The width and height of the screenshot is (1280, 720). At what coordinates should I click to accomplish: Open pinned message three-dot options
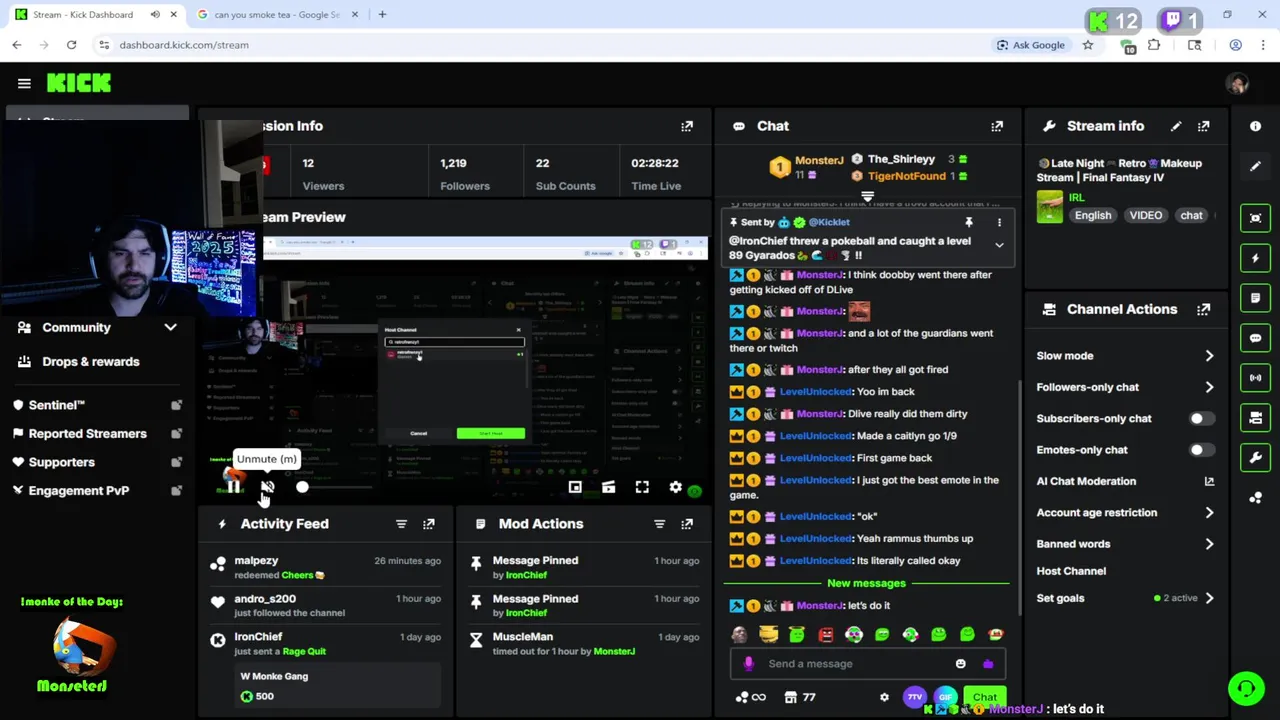999,222
